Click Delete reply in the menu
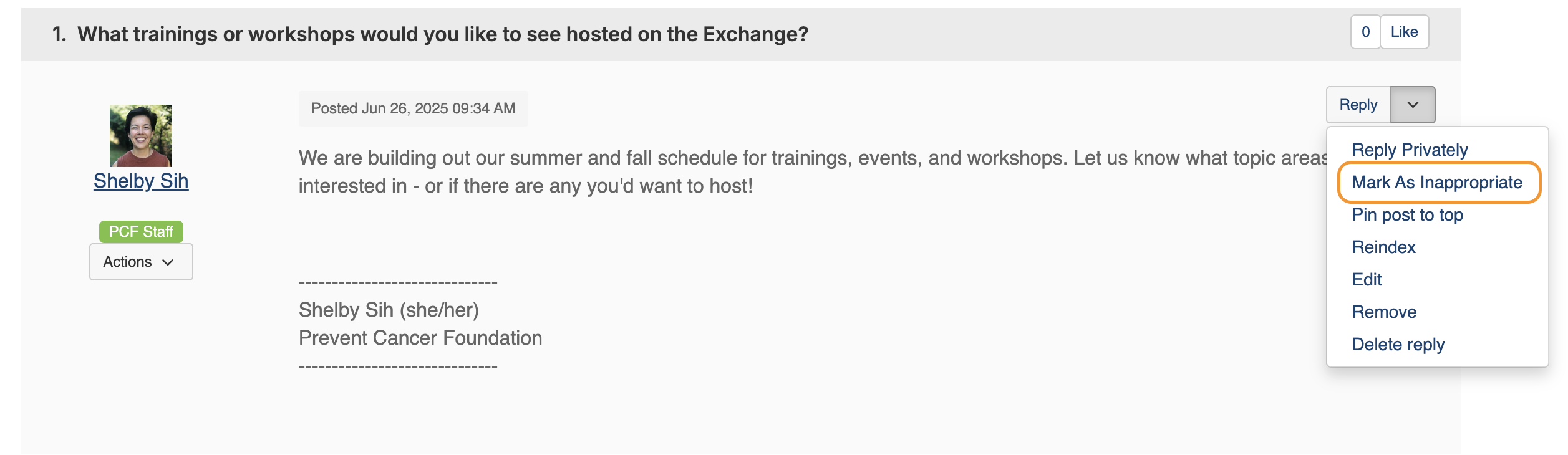 [x=1398, y=345]
